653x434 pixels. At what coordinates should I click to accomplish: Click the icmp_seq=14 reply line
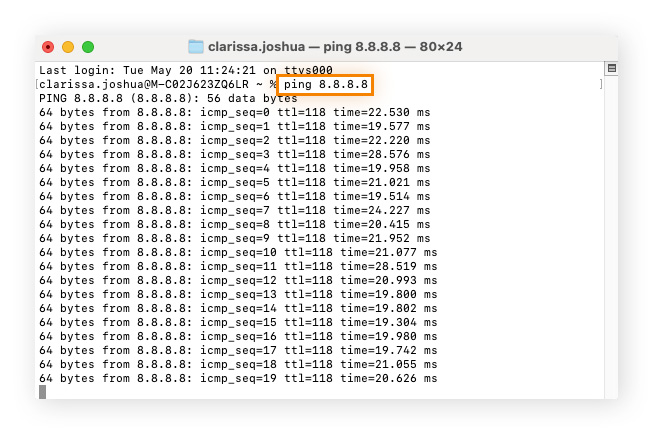click(x=238, y=308)
